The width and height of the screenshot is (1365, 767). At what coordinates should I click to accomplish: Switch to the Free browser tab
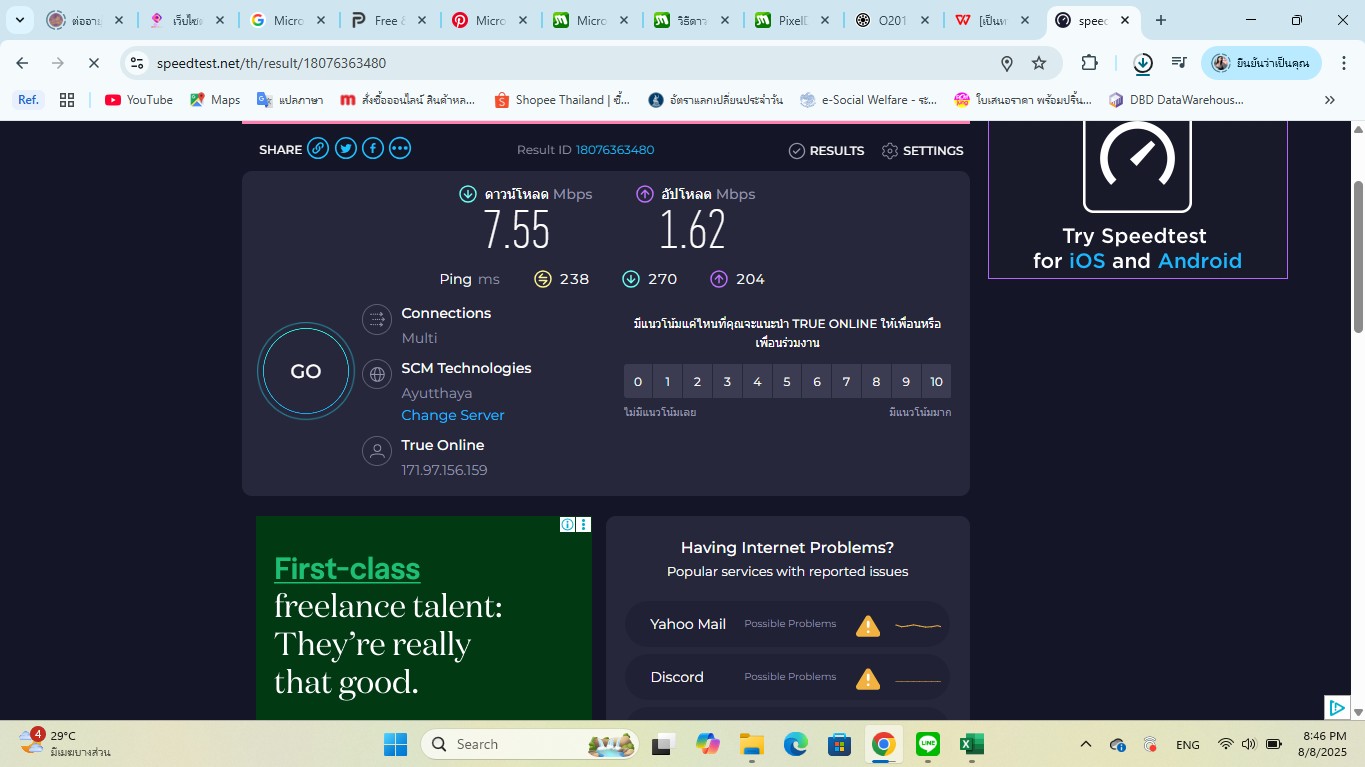[387, 20]
